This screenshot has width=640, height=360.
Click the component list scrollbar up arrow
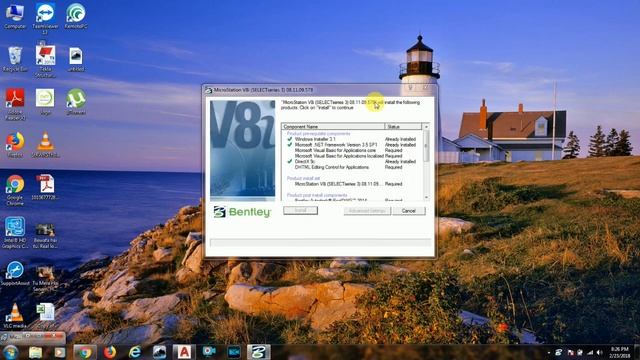point(426,127)
